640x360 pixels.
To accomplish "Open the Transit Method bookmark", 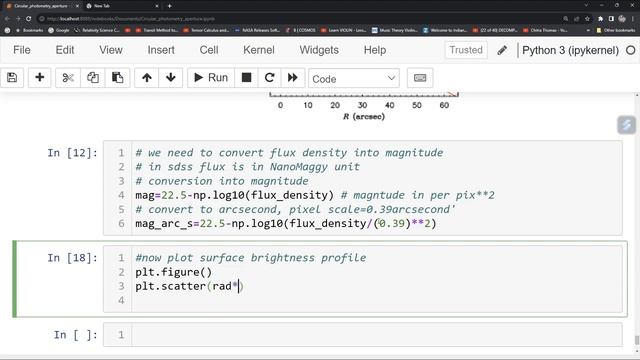I will tap(157, 30).
